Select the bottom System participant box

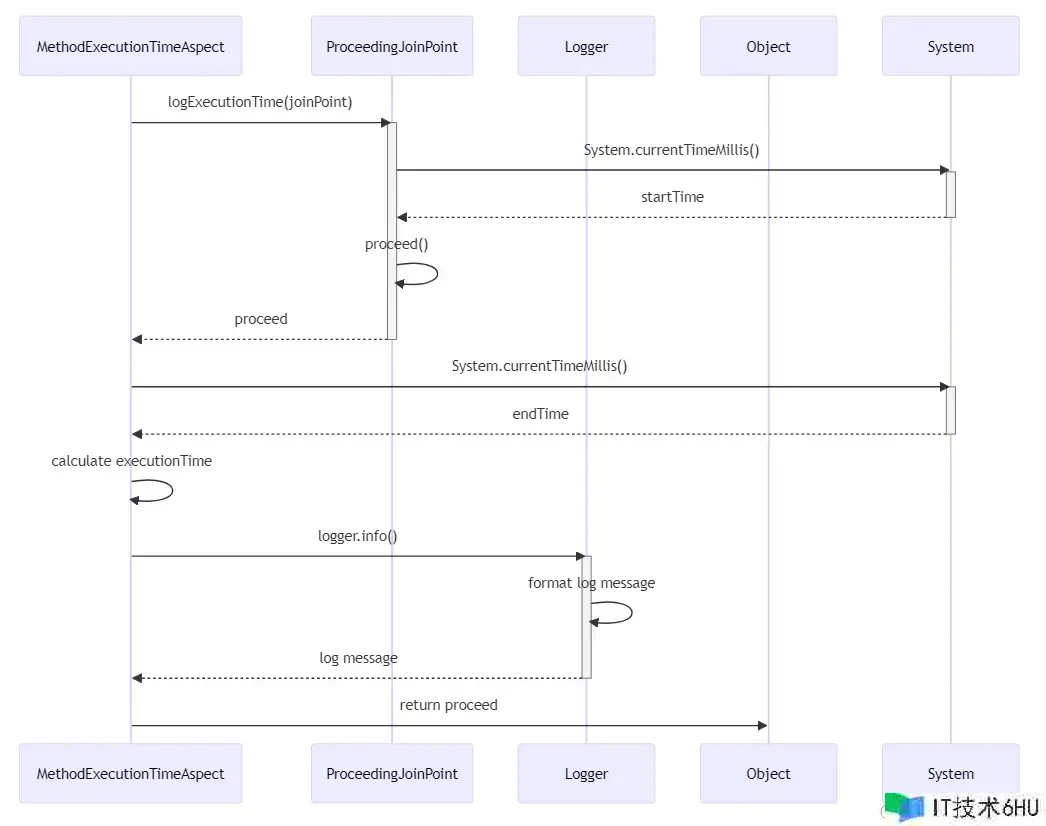coord(950,773)
